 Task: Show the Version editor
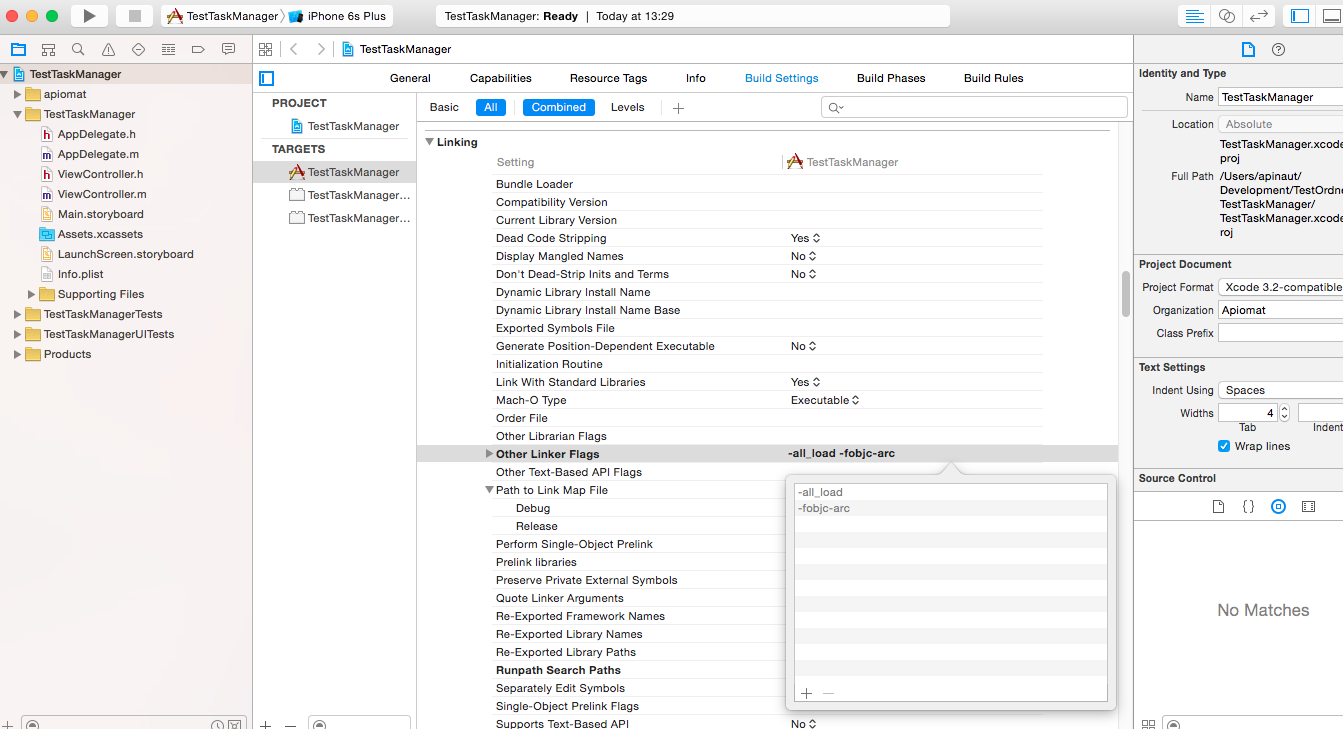1259,16
